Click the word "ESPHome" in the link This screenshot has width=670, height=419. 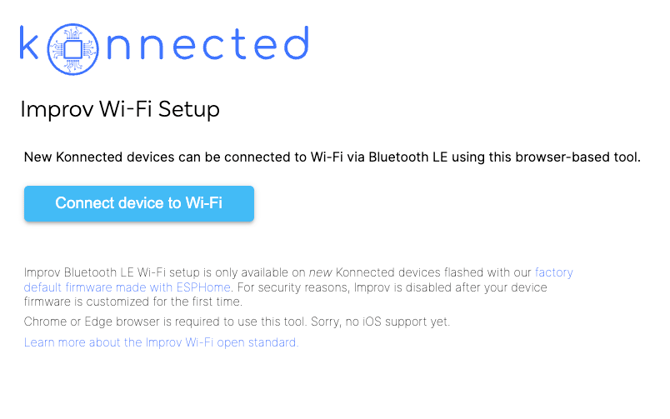click(203, 287)
